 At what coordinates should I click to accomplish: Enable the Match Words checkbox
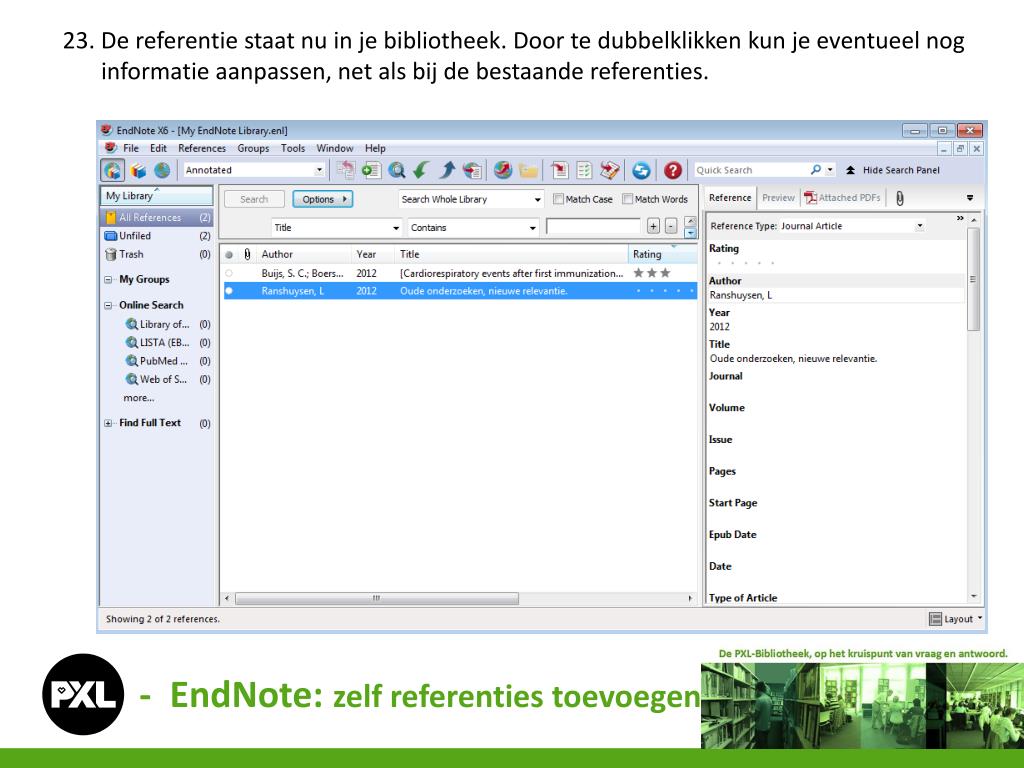(x=628, y=199)
